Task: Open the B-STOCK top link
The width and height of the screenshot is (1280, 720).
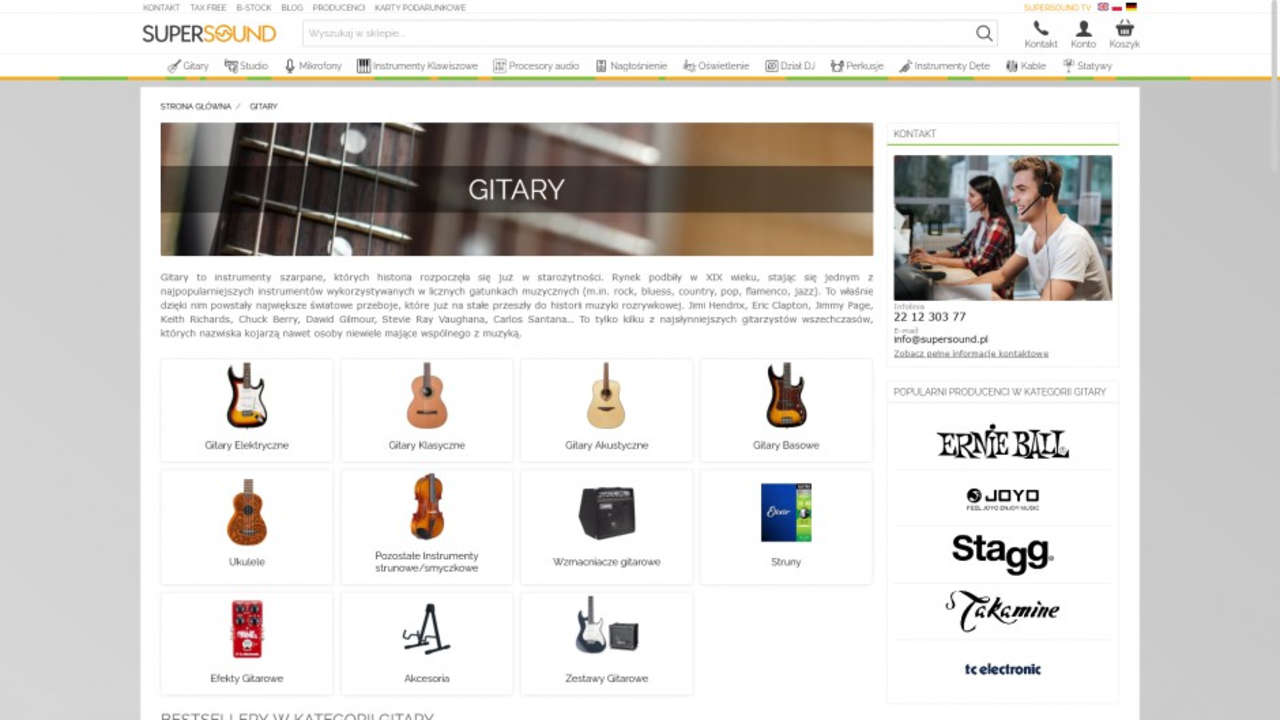Action: pyautogui.click(x=253, y=7)
